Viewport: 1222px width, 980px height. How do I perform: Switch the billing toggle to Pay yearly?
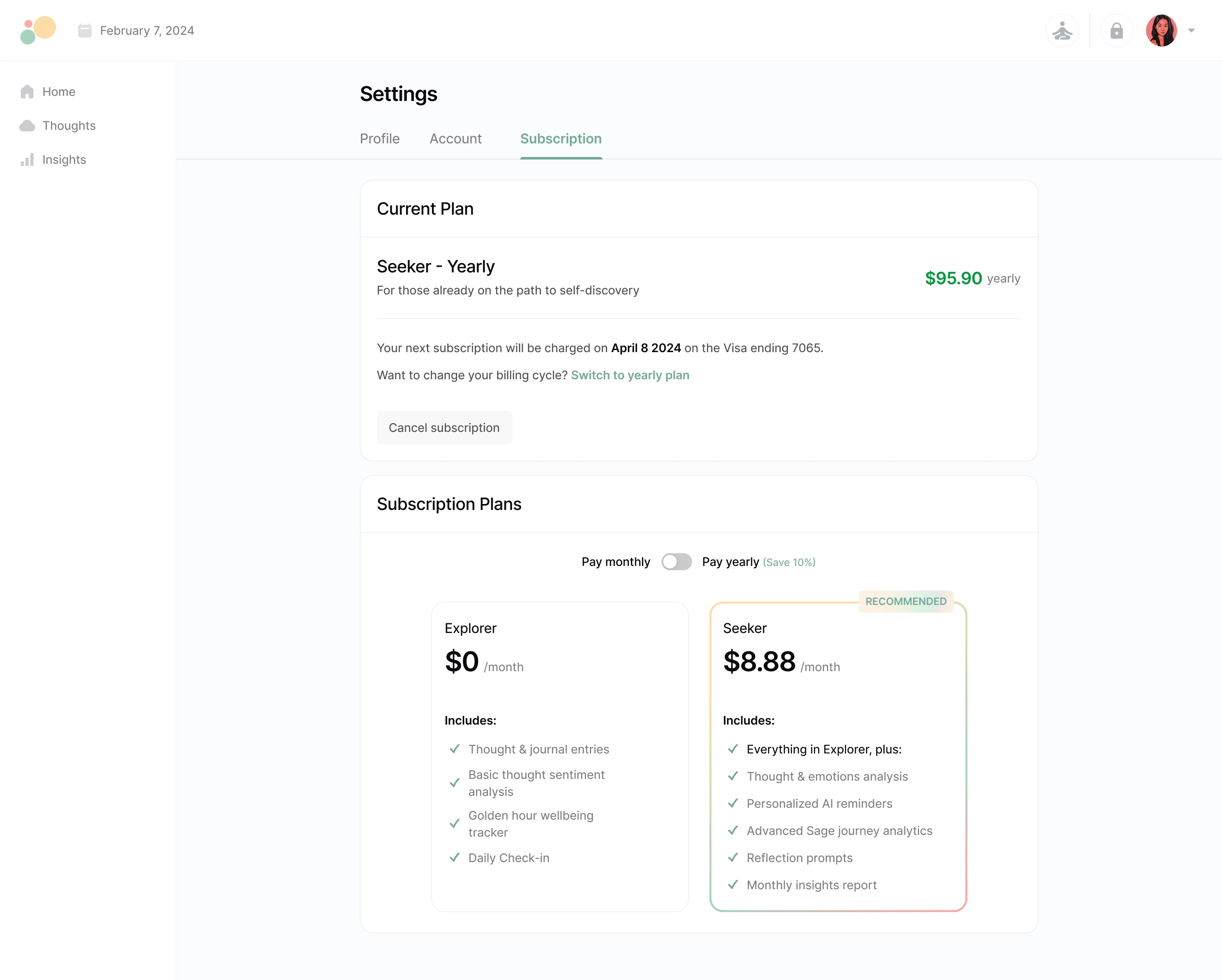pyautogui.click(x=677, y=562)
